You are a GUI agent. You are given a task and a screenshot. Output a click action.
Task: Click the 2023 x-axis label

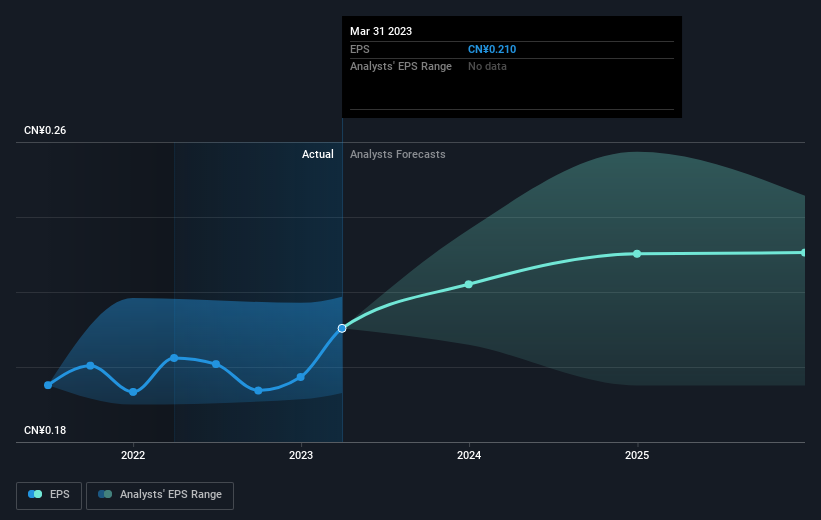[x=301, y=455]
